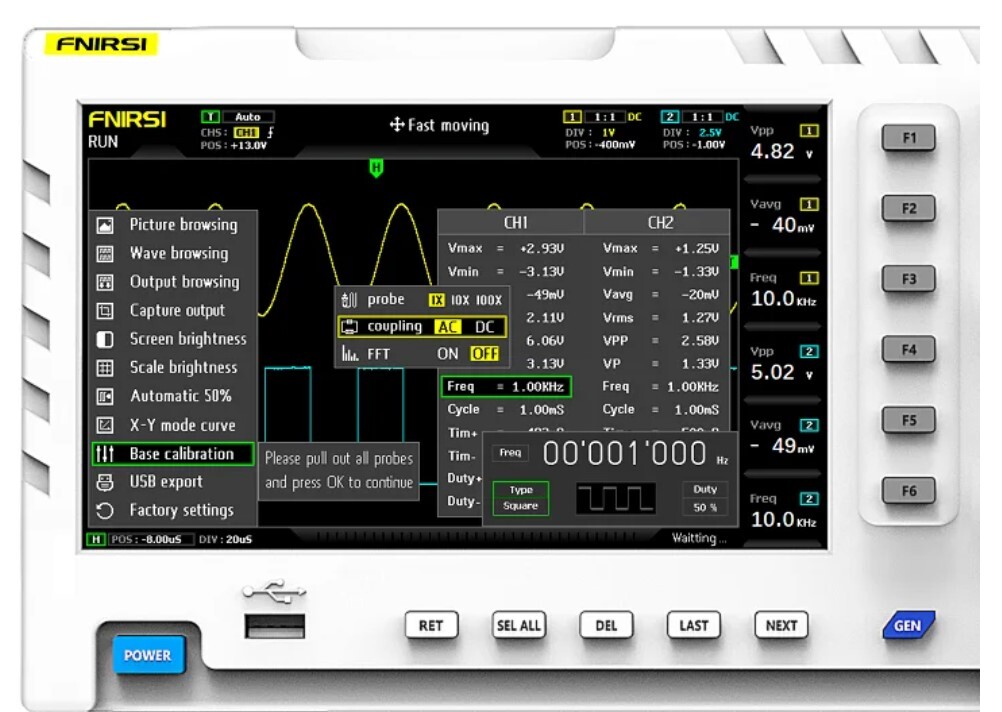This screenshot has width=1002, height=712.
Task: Click the Screen brightness half-circle icon
Action: [105, 339]
